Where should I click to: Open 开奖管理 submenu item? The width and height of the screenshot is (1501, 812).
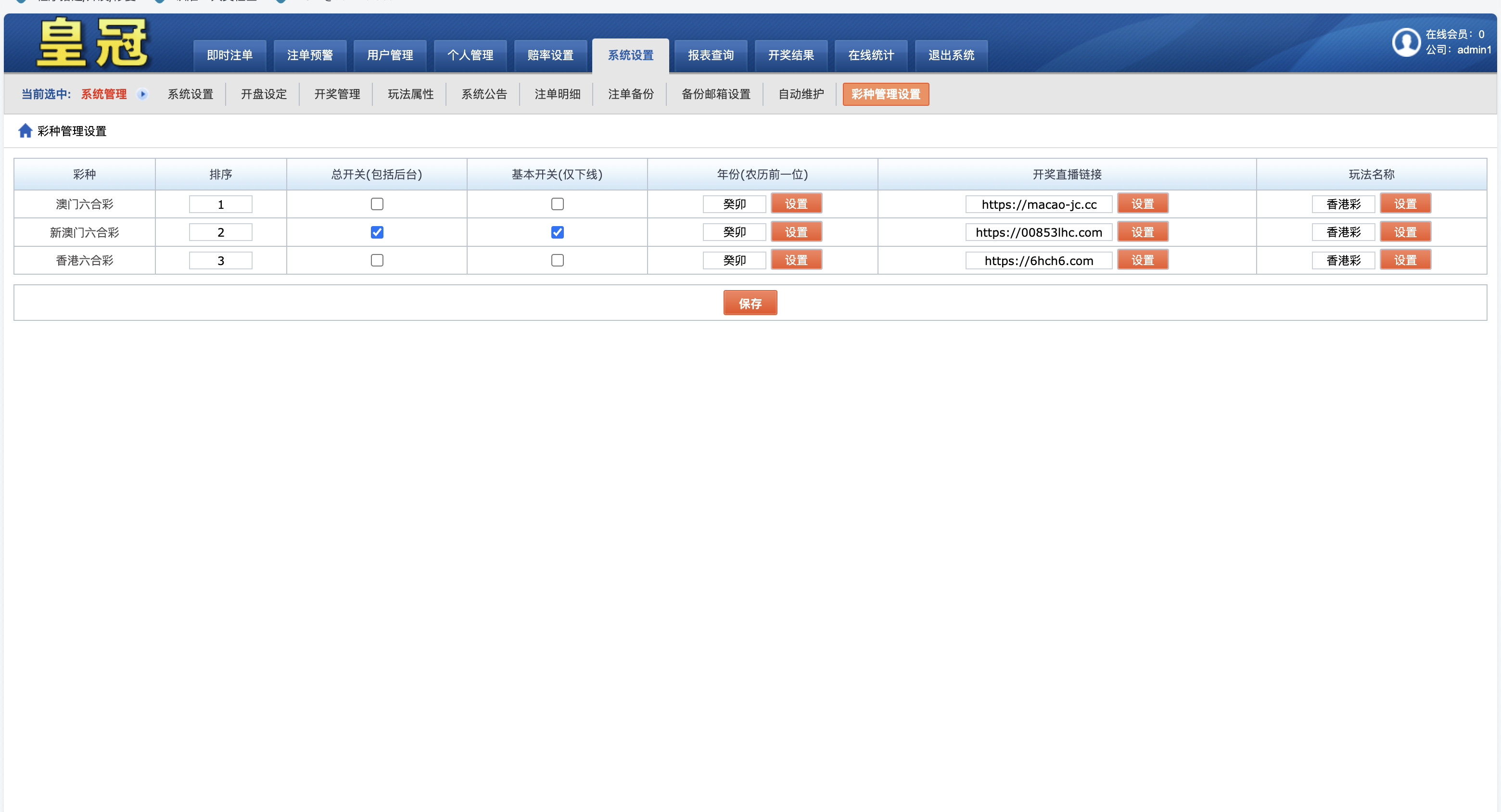tap(337, 94)
